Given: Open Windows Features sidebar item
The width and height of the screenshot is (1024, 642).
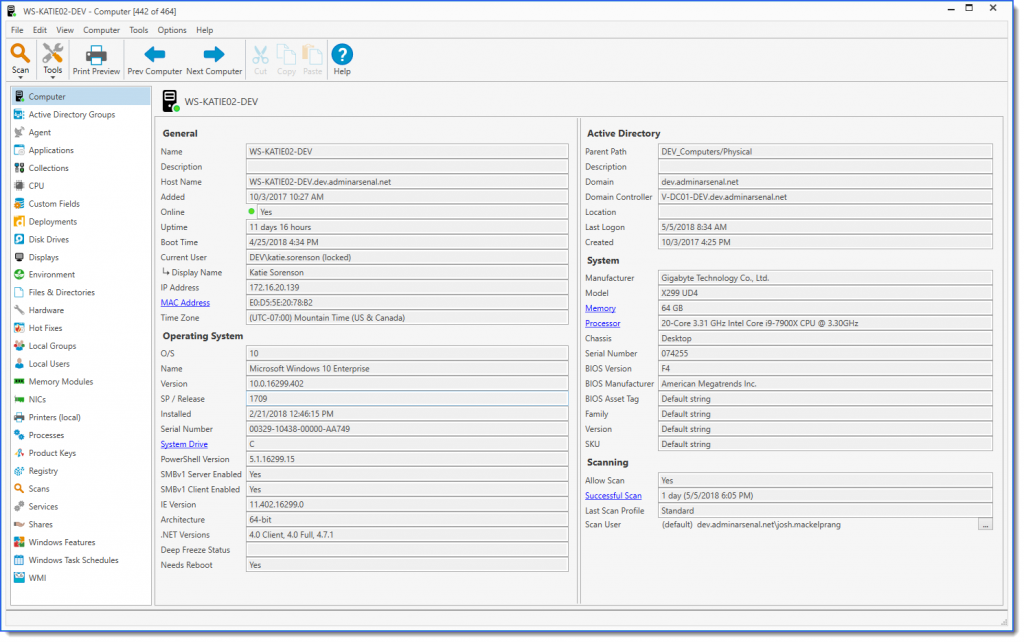Looking at the screenshot, I should (62, 542).
